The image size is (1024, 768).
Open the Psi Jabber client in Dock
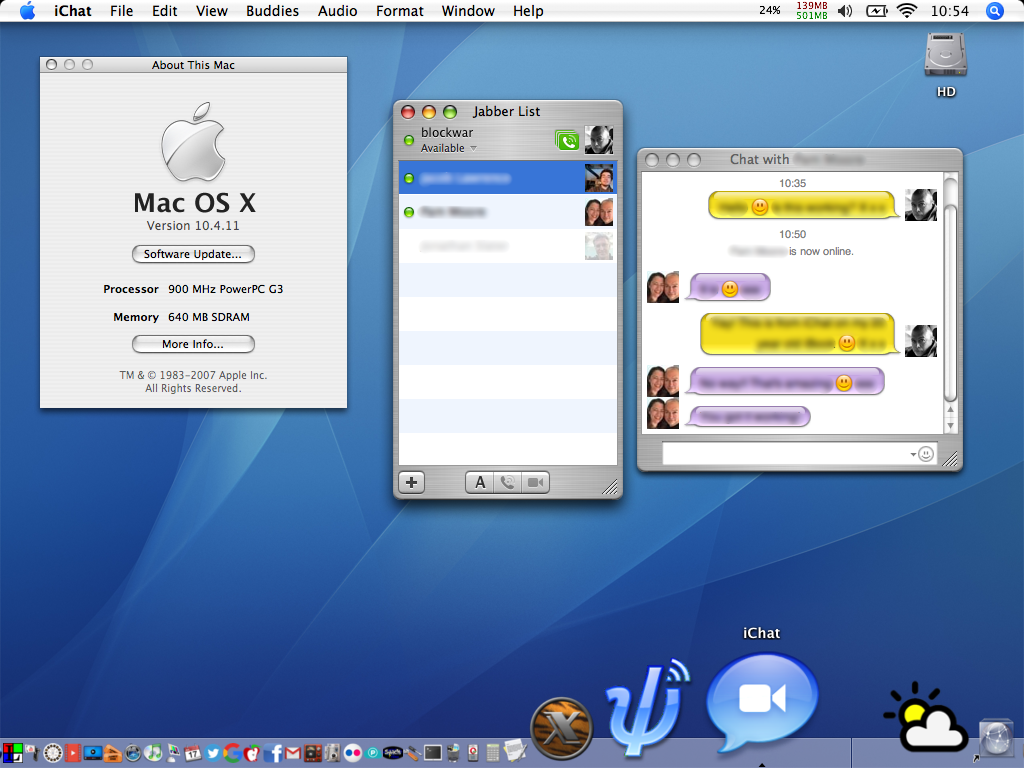point(647,708)
